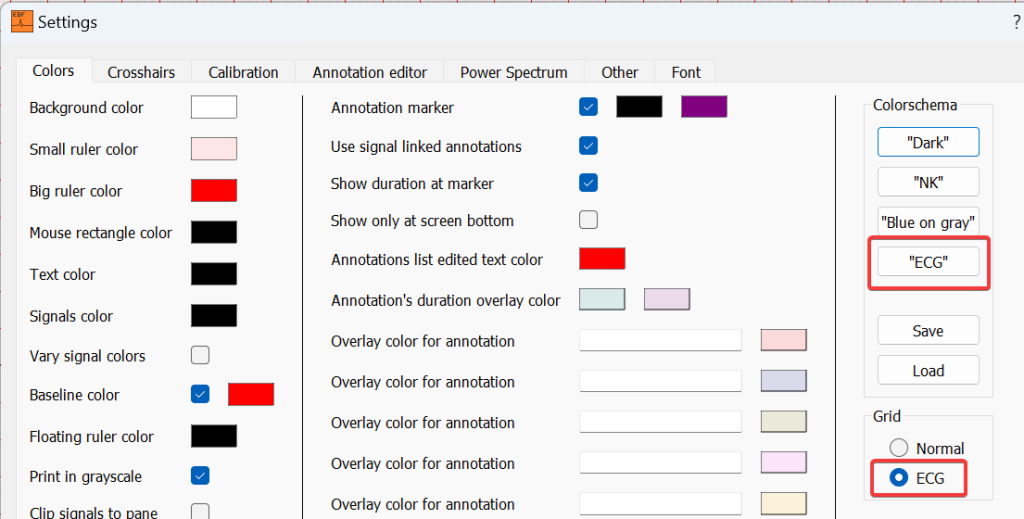Screen dimensions: 1024x519
Task: Click the Save colorschema button
Action: pyautogui.click(x=927, y=330)
